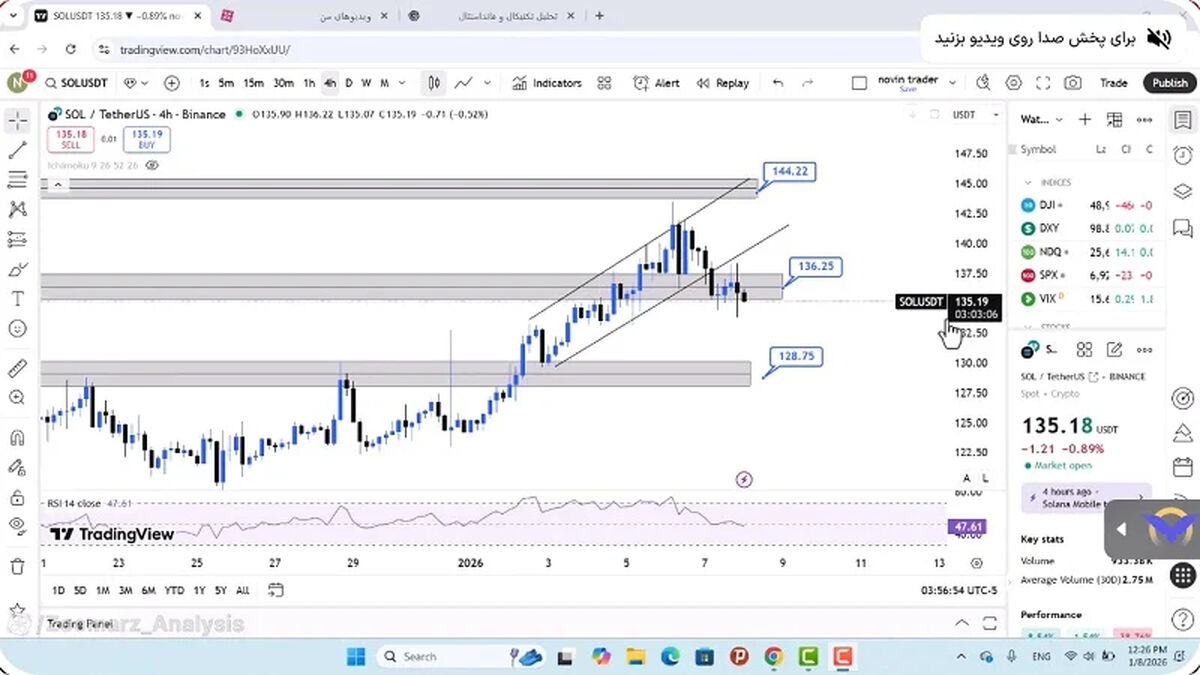Select the 1M date range
The image size is (1200, 675).
pyautogui.click(x=103, y=590)
